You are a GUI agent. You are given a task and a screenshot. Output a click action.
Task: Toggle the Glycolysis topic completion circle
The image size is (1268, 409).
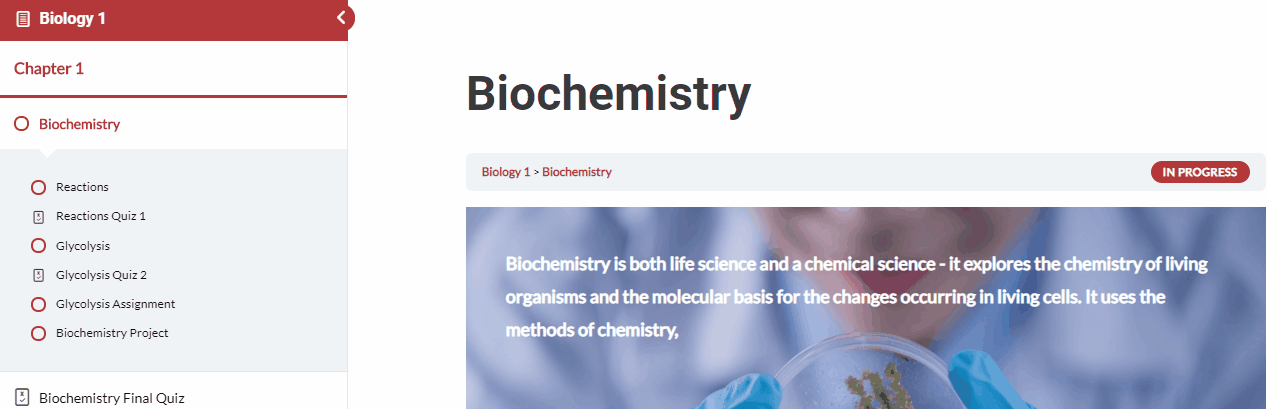click(x=39, y=246)
